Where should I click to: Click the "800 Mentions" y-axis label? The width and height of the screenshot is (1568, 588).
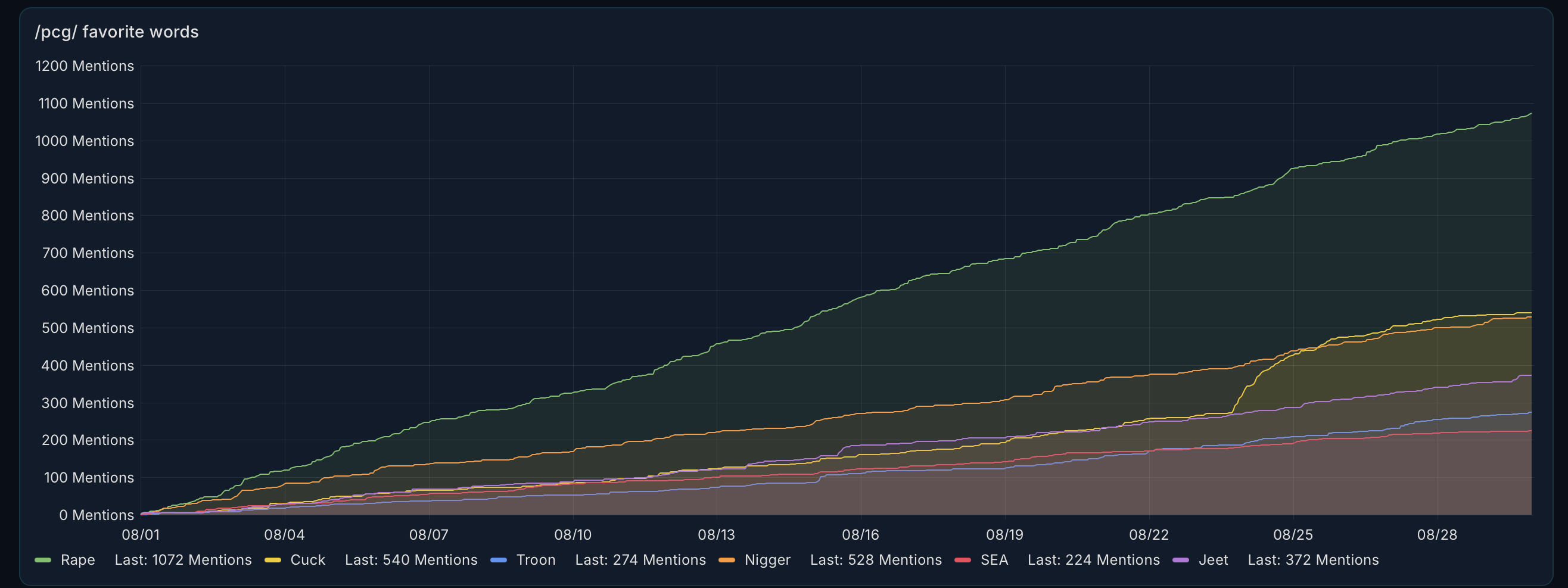pos(88,216)
